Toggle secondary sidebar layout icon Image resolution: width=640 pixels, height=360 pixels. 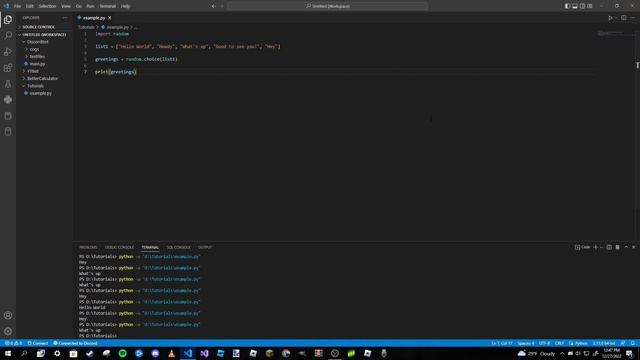(x=582, y=6)
